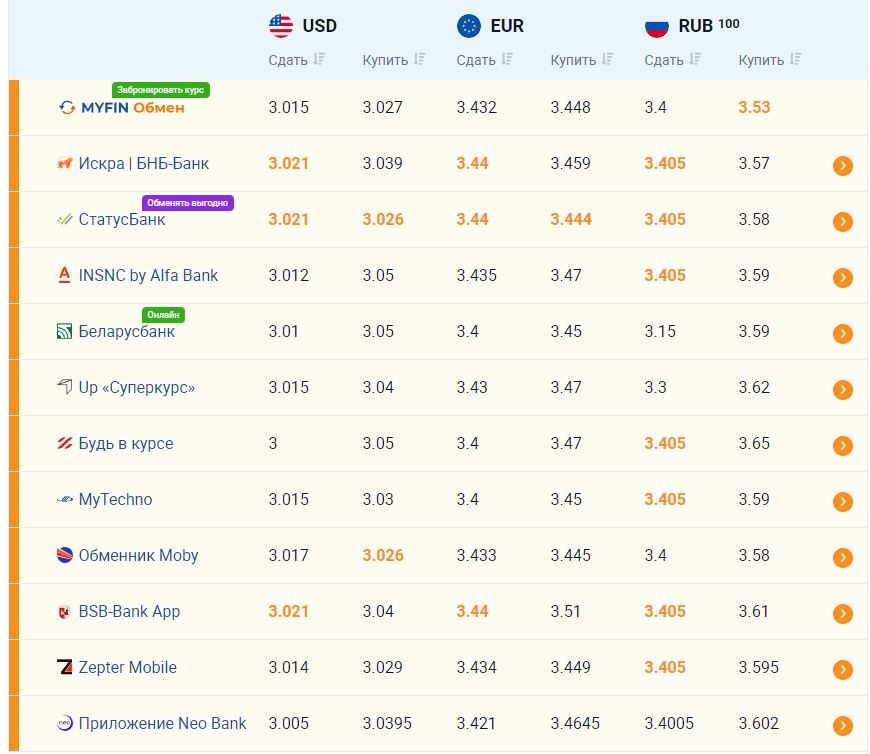
Task: Open details arrow for BSB-Bank App
Action: [x=842, y=614]
